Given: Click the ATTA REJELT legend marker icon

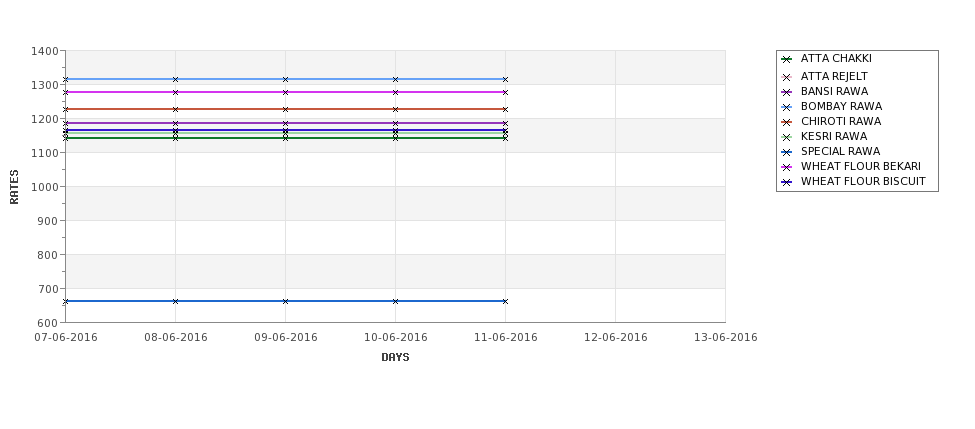Looking at the screenshot, I should tap(786, 77).
